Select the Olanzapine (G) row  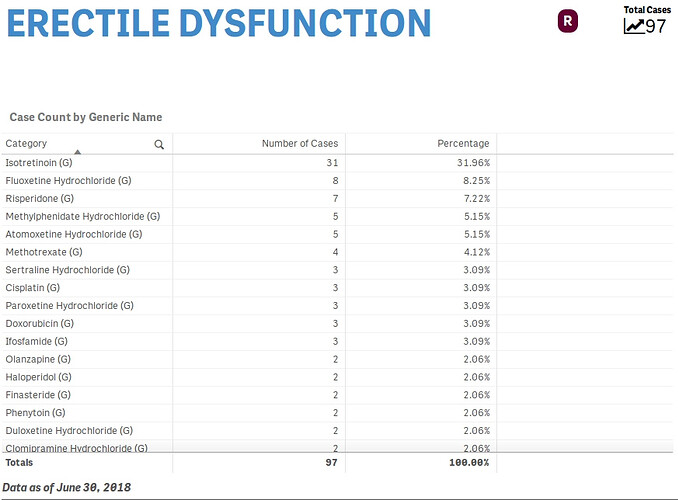click(x=337, y=359)
